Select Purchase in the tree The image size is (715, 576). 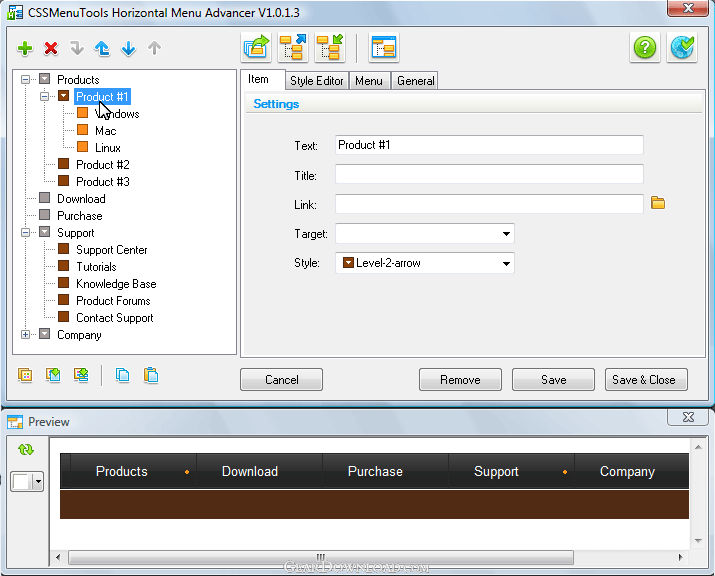(x=79, y=216)
